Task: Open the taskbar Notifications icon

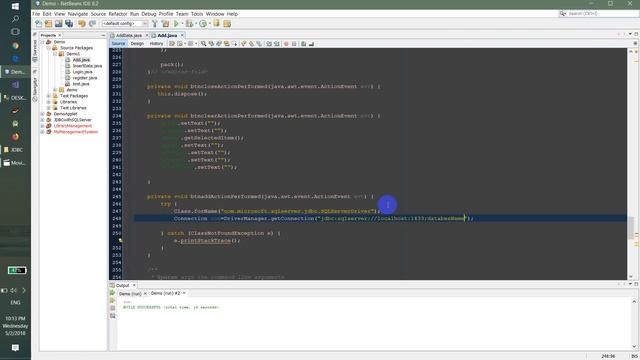Action: pyautogui.click(x=15, y=348)
